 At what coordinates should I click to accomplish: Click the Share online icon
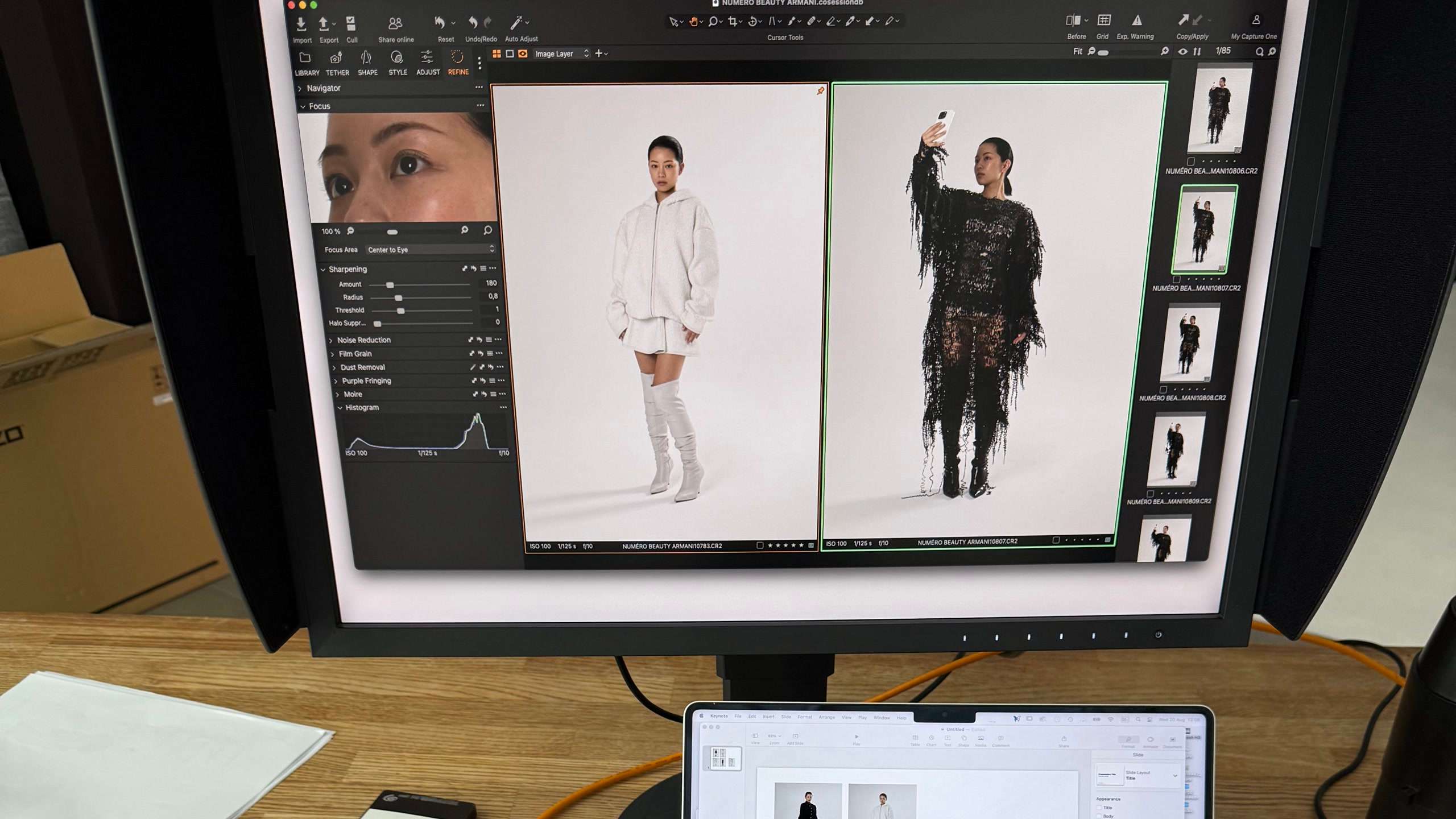coord(395,23)
